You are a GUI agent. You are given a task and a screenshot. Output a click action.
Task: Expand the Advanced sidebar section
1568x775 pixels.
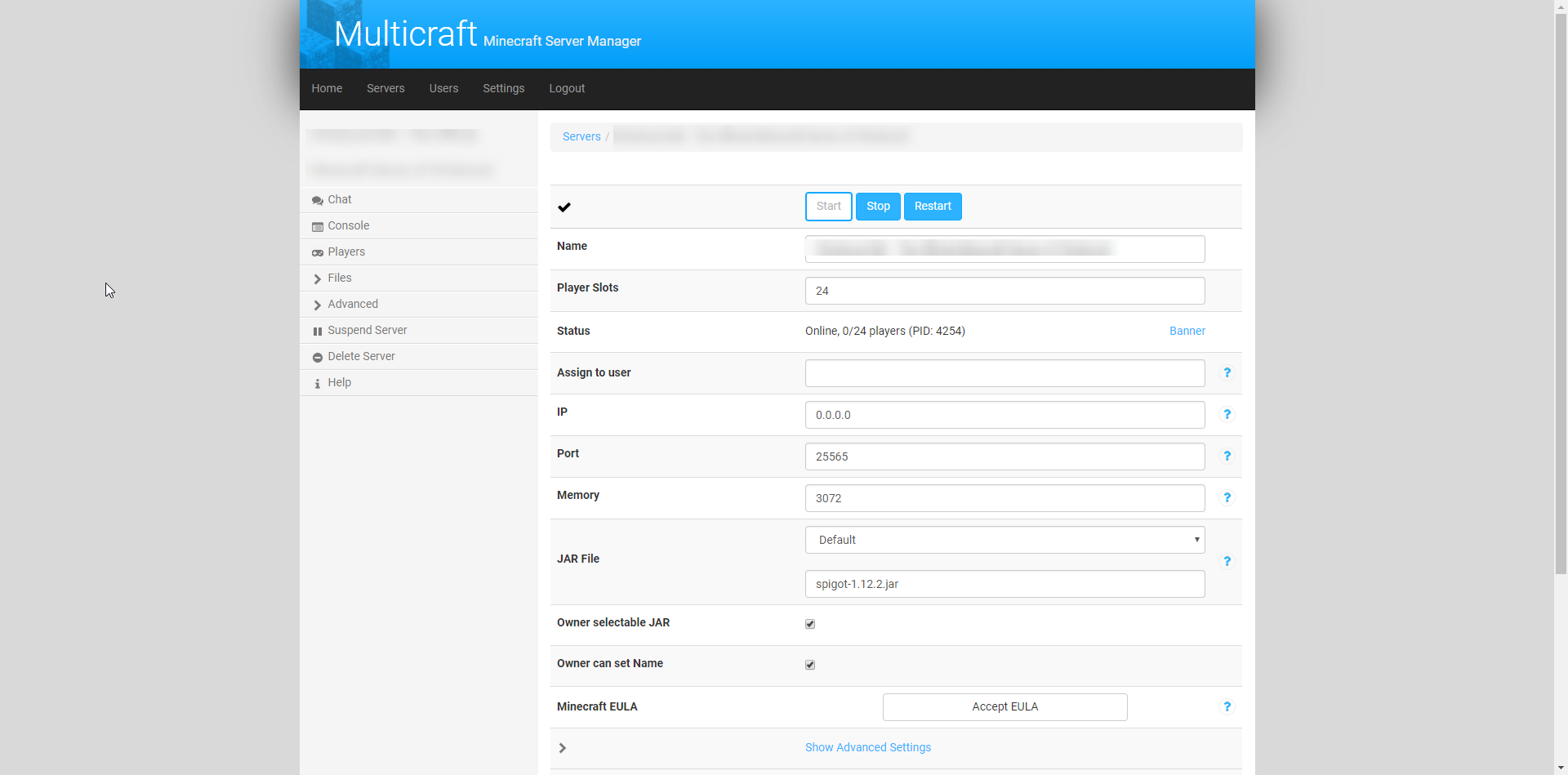(x=318, y=305)
